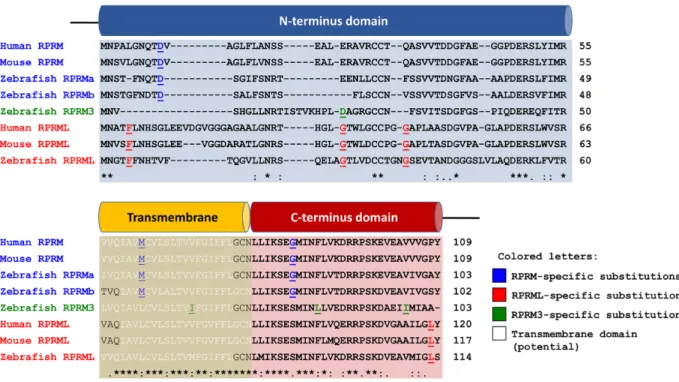Viewport: 679px width, 382px height.
Task: Click the yellow Transmembrane domain bar
Action: [174, 217]
